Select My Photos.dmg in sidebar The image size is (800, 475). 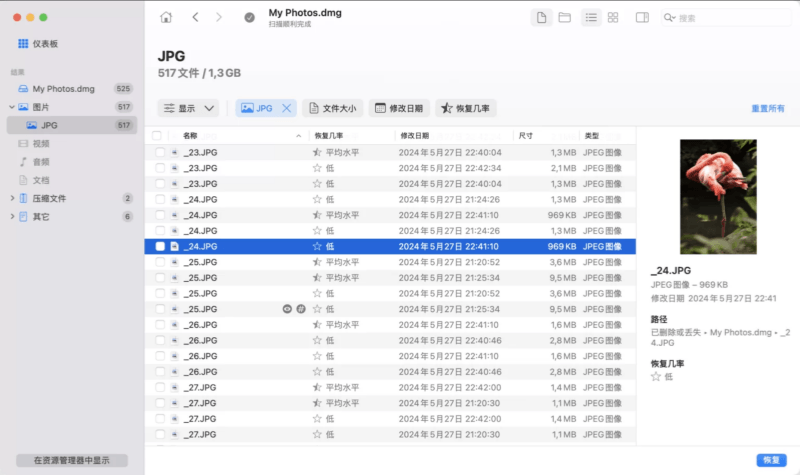tap(72, 89)
